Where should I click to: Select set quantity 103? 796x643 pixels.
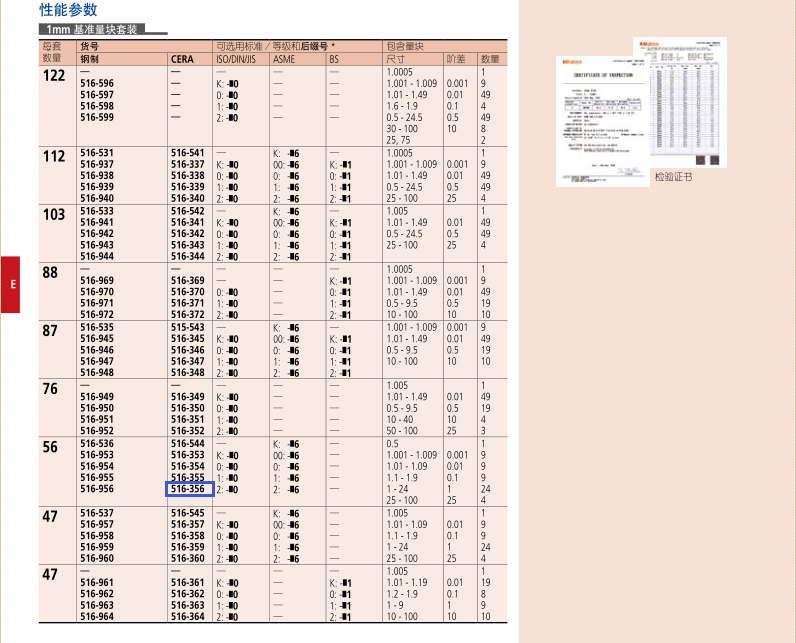[54, 215]
